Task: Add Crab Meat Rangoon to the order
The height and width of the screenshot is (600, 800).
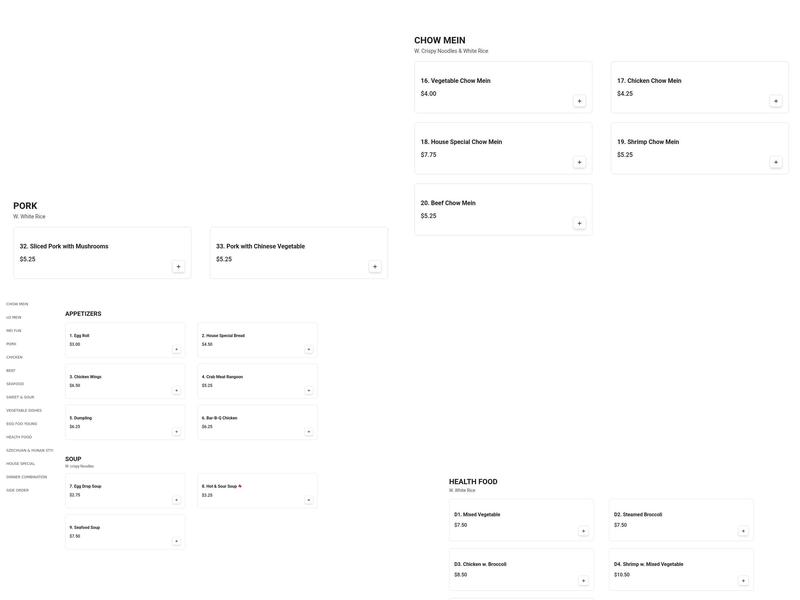Action: point(309,391)
